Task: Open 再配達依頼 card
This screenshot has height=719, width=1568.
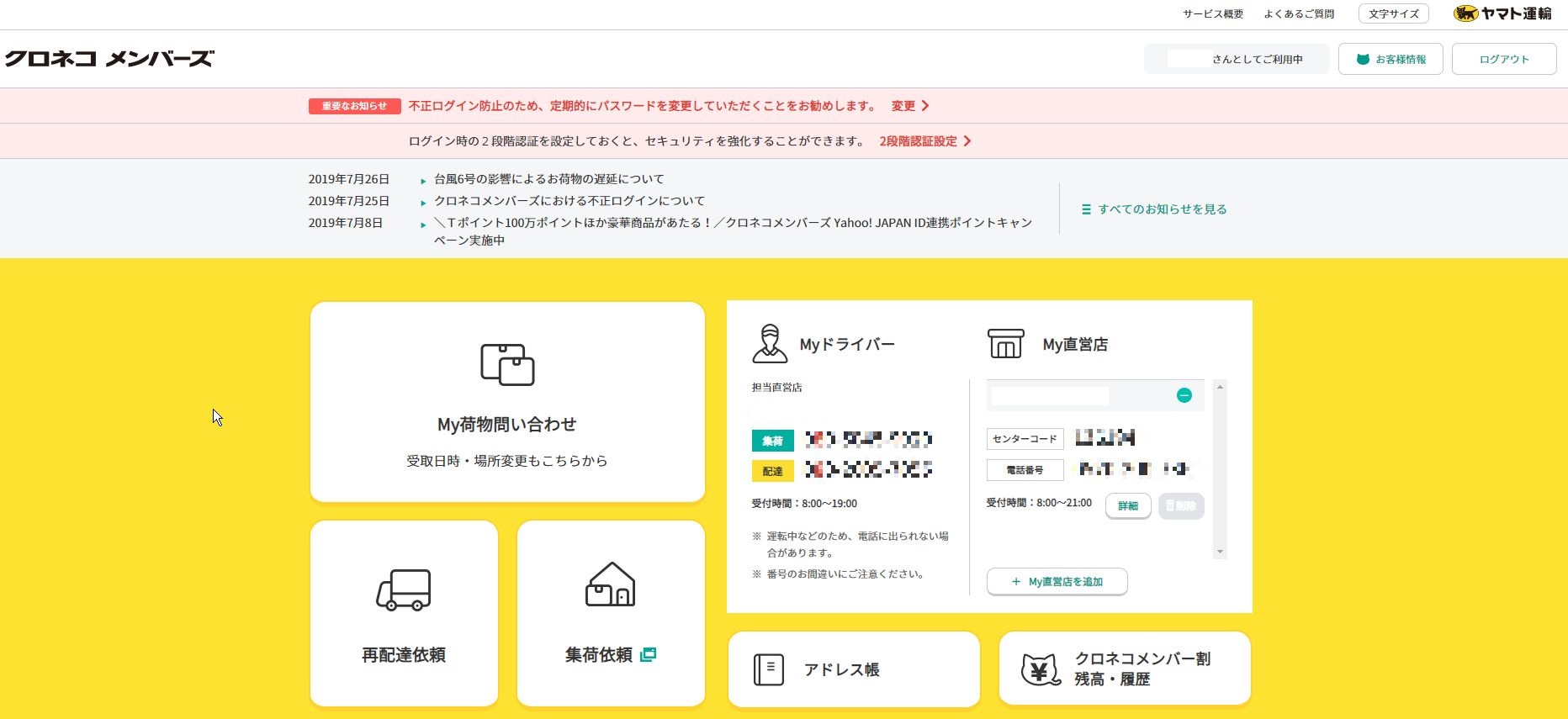Action: (404, 614)
